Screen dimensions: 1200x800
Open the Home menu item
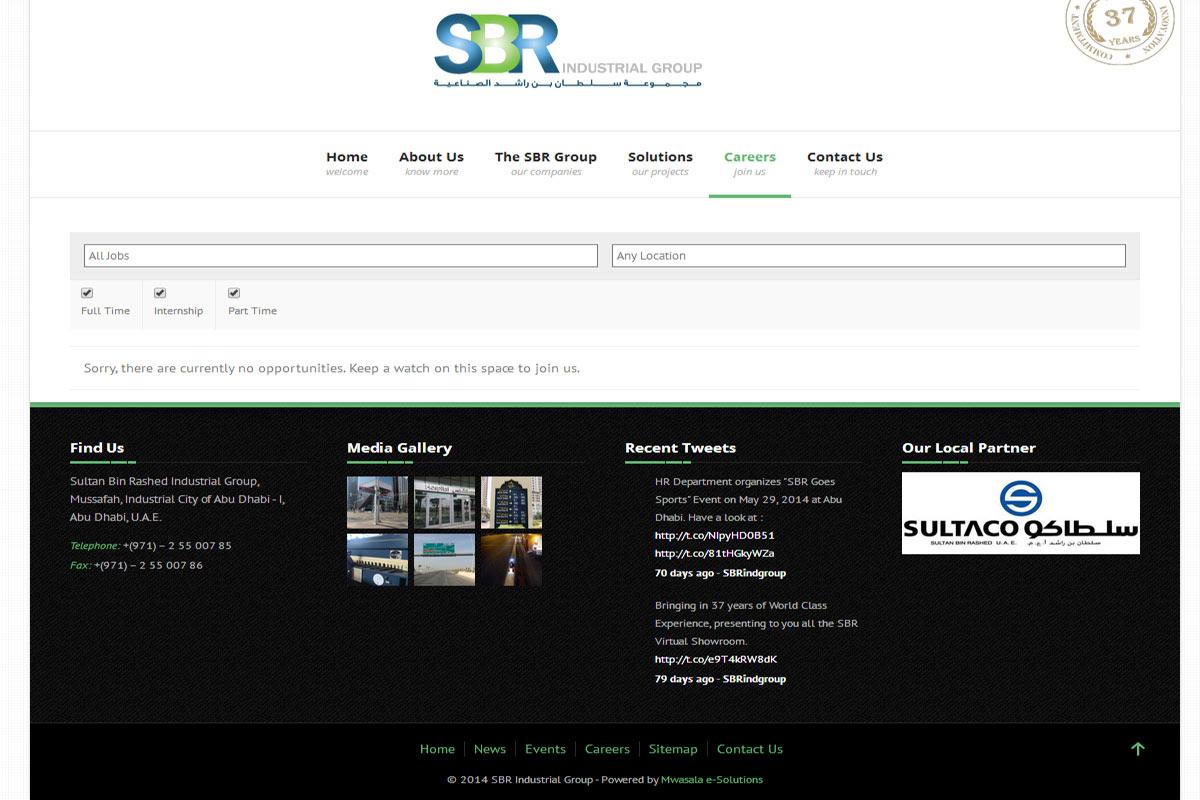[x=347, y=164]
